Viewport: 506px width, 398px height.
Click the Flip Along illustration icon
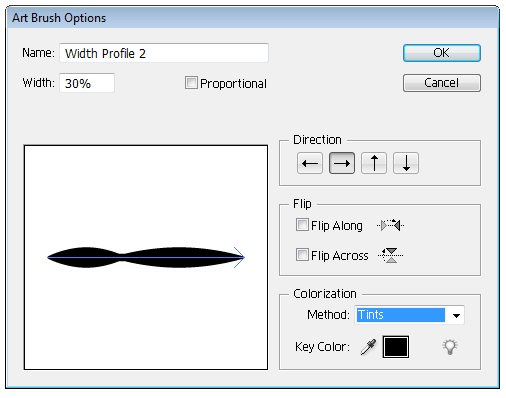[391, 225]
